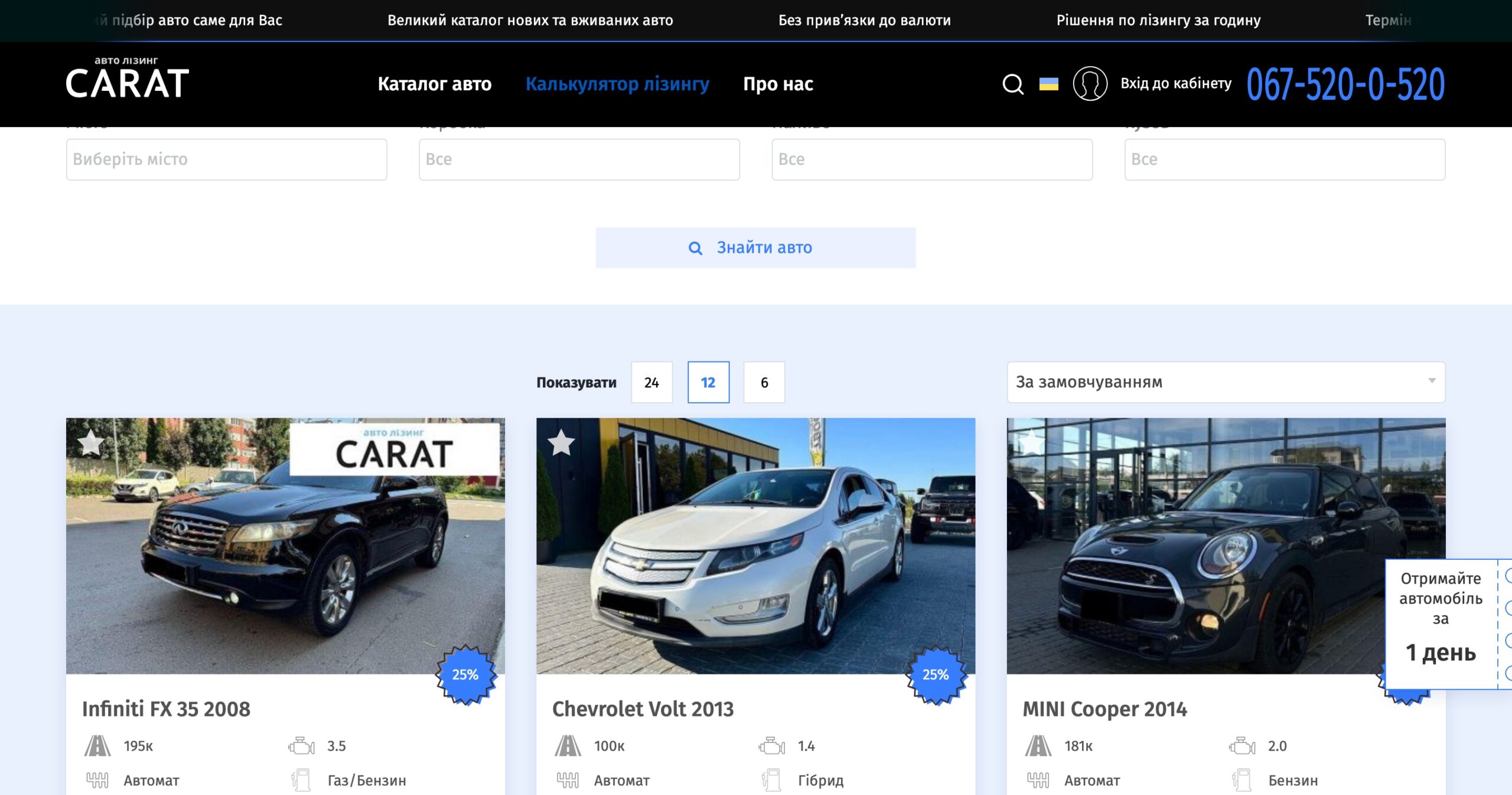Open the city dropdown 'Виберіть місто'
1512x795 pixels.
(227, 159)
